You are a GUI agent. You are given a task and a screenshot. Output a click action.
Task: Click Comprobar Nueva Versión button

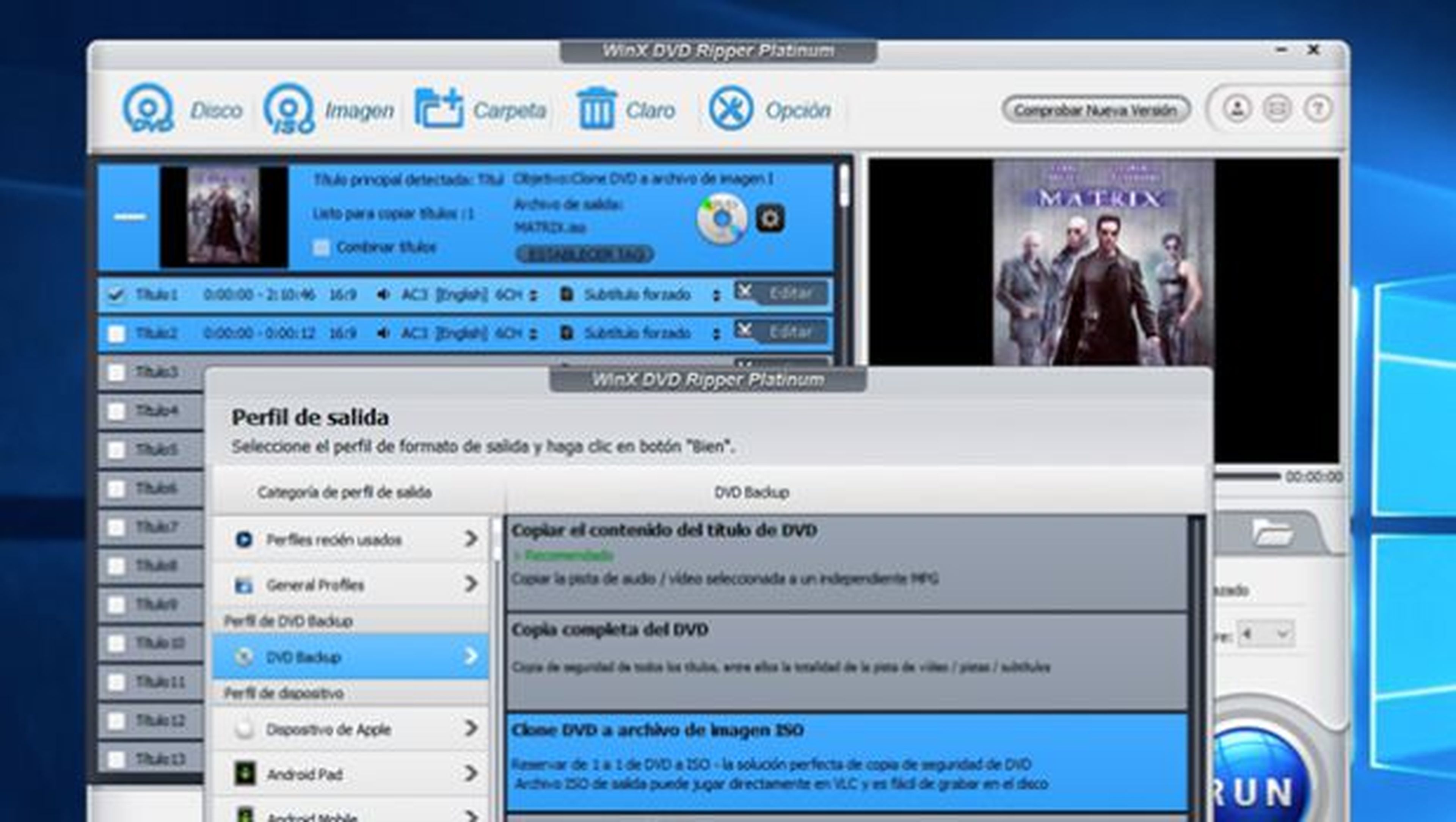[x=1096, y=110]
